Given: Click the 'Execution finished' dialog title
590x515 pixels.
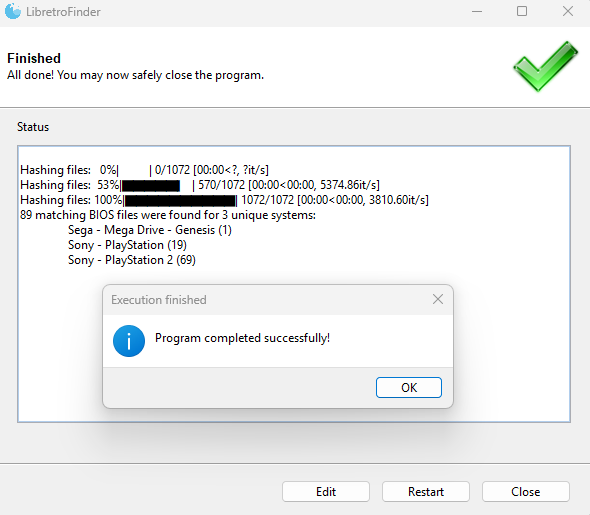Looking at the screenshot, I should [x=159, y=300].
